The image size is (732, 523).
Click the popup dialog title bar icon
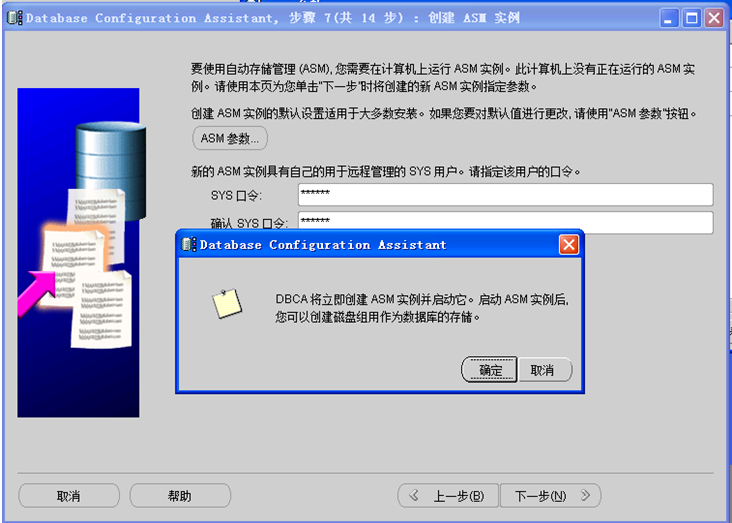point(189,244)
